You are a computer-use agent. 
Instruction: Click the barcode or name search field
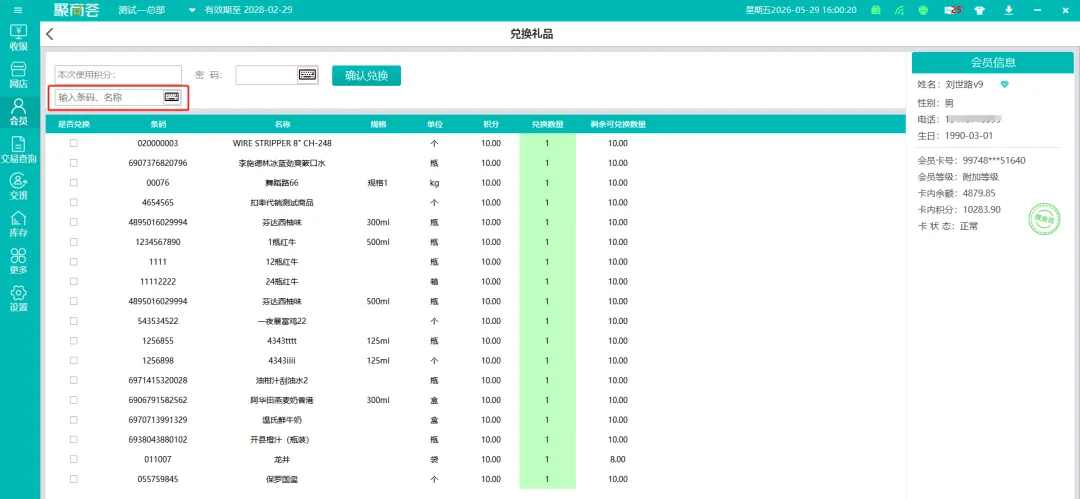pyautogui.click(x=109, y=97)
